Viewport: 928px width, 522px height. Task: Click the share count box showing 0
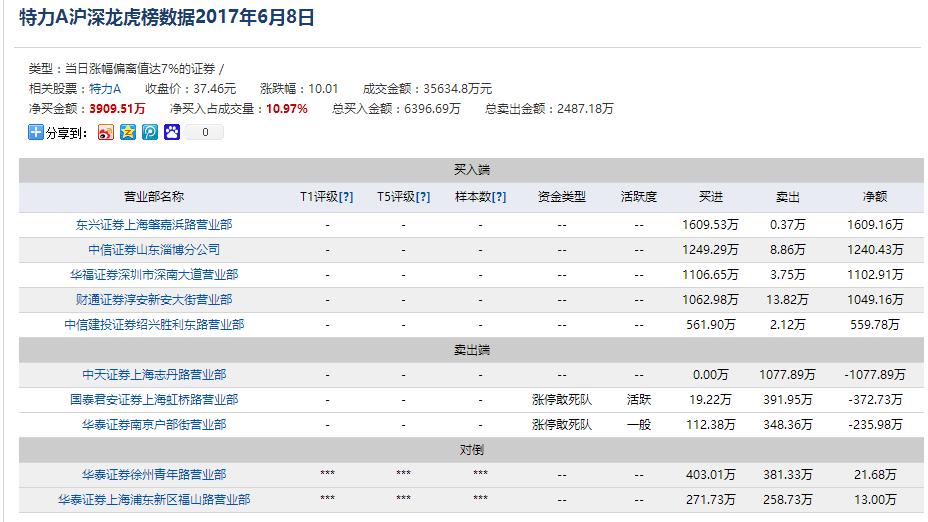205,132
